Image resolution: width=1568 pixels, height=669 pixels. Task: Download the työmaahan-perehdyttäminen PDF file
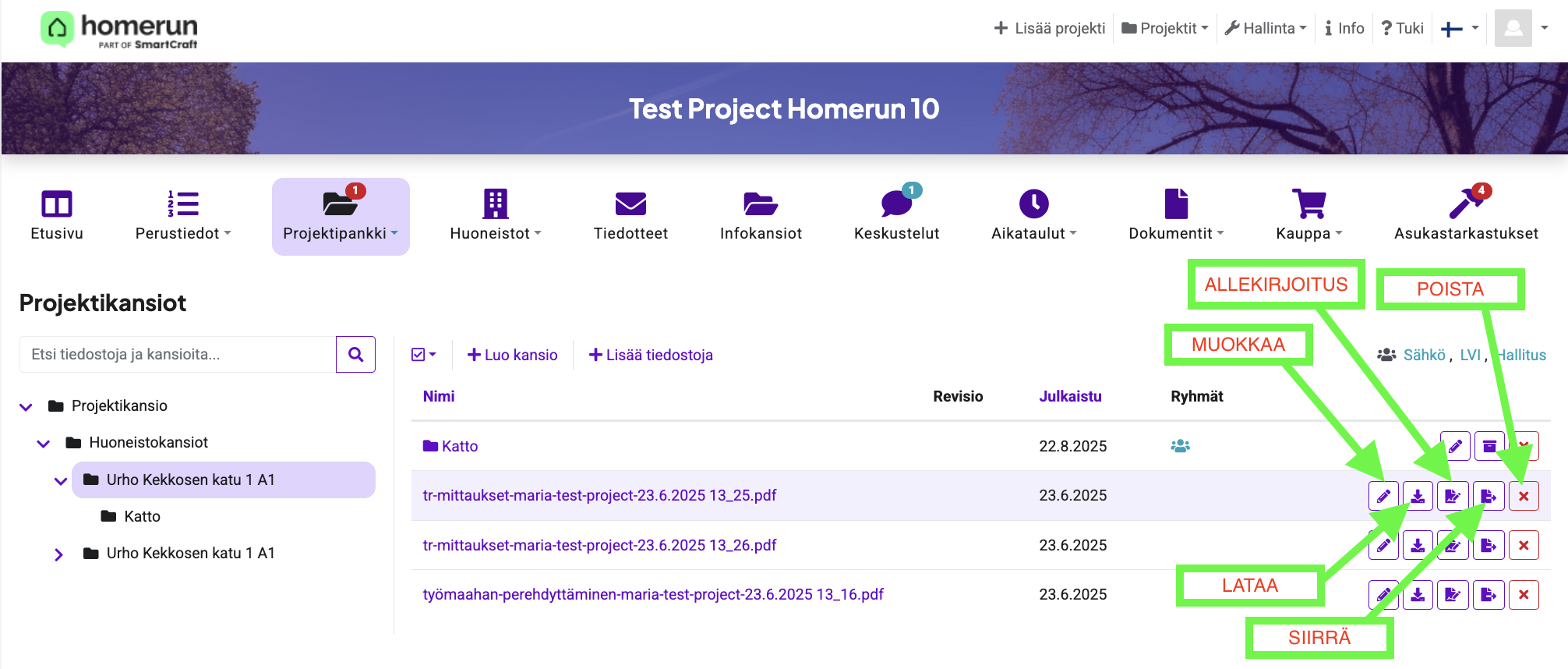1418,595
